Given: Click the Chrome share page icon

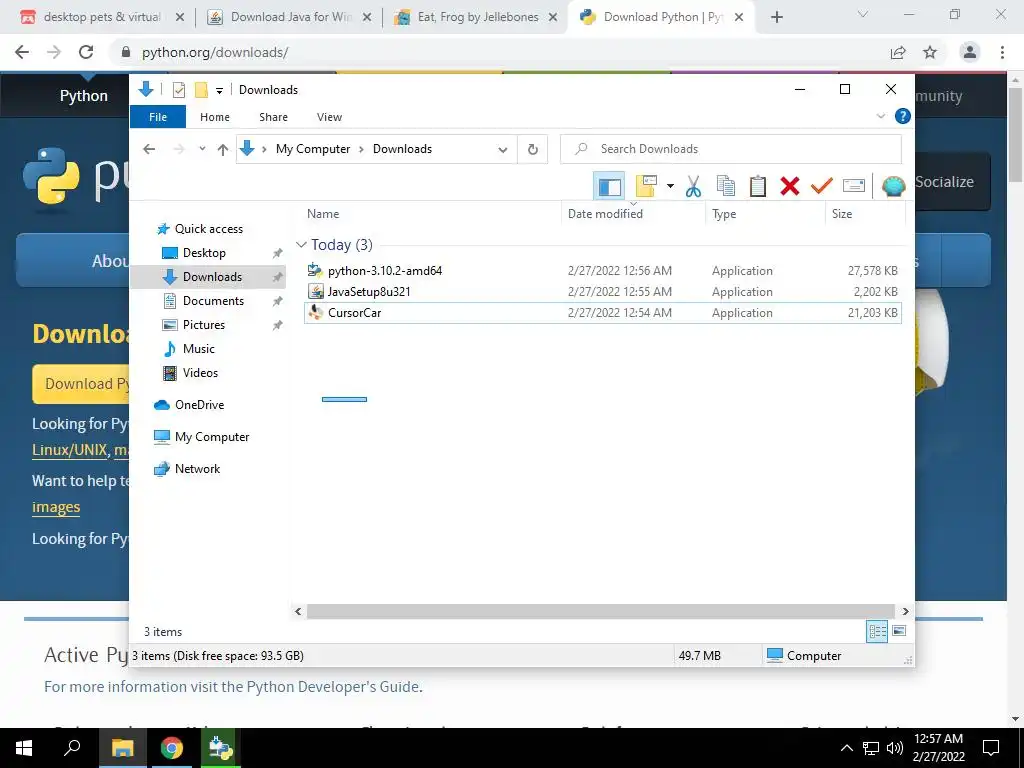Looking at the screenshot, I should (x=898, y=52).
